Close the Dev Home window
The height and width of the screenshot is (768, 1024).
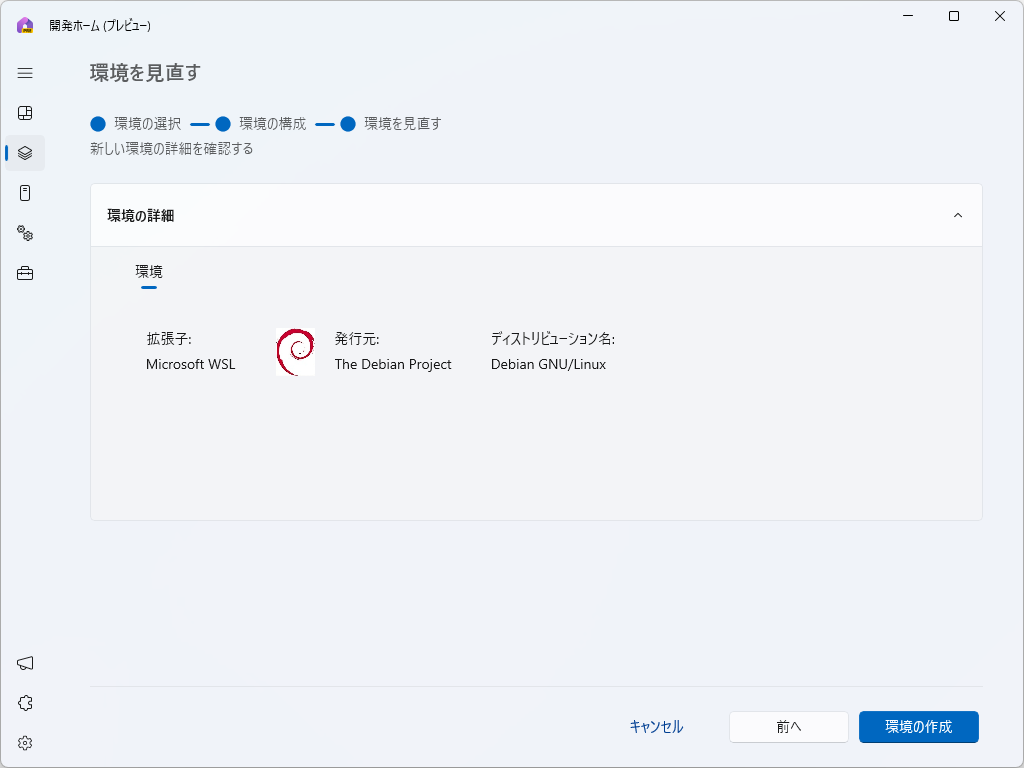(1000, 16)
